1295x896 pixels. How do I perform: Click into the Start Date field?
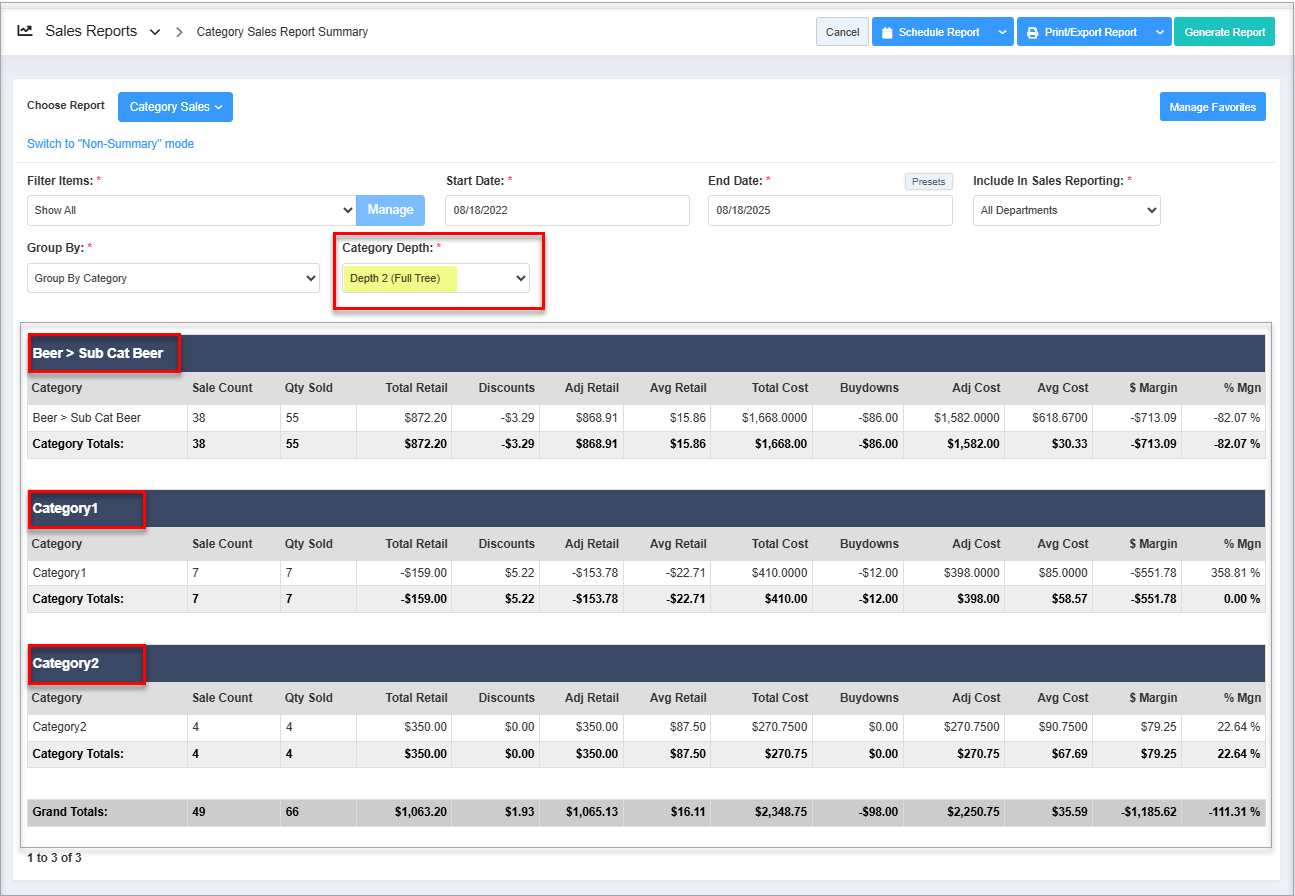point(567,210)
